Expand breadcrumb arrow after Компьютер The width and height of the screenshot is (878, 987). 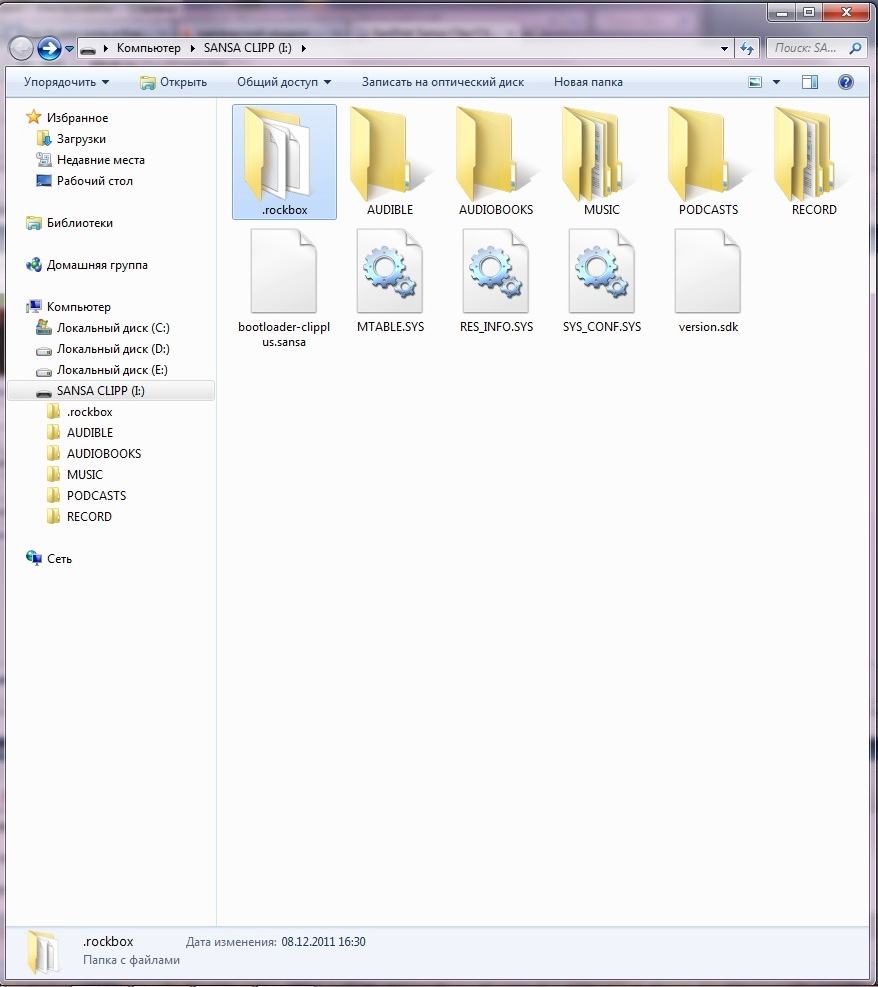click(193, 48)
